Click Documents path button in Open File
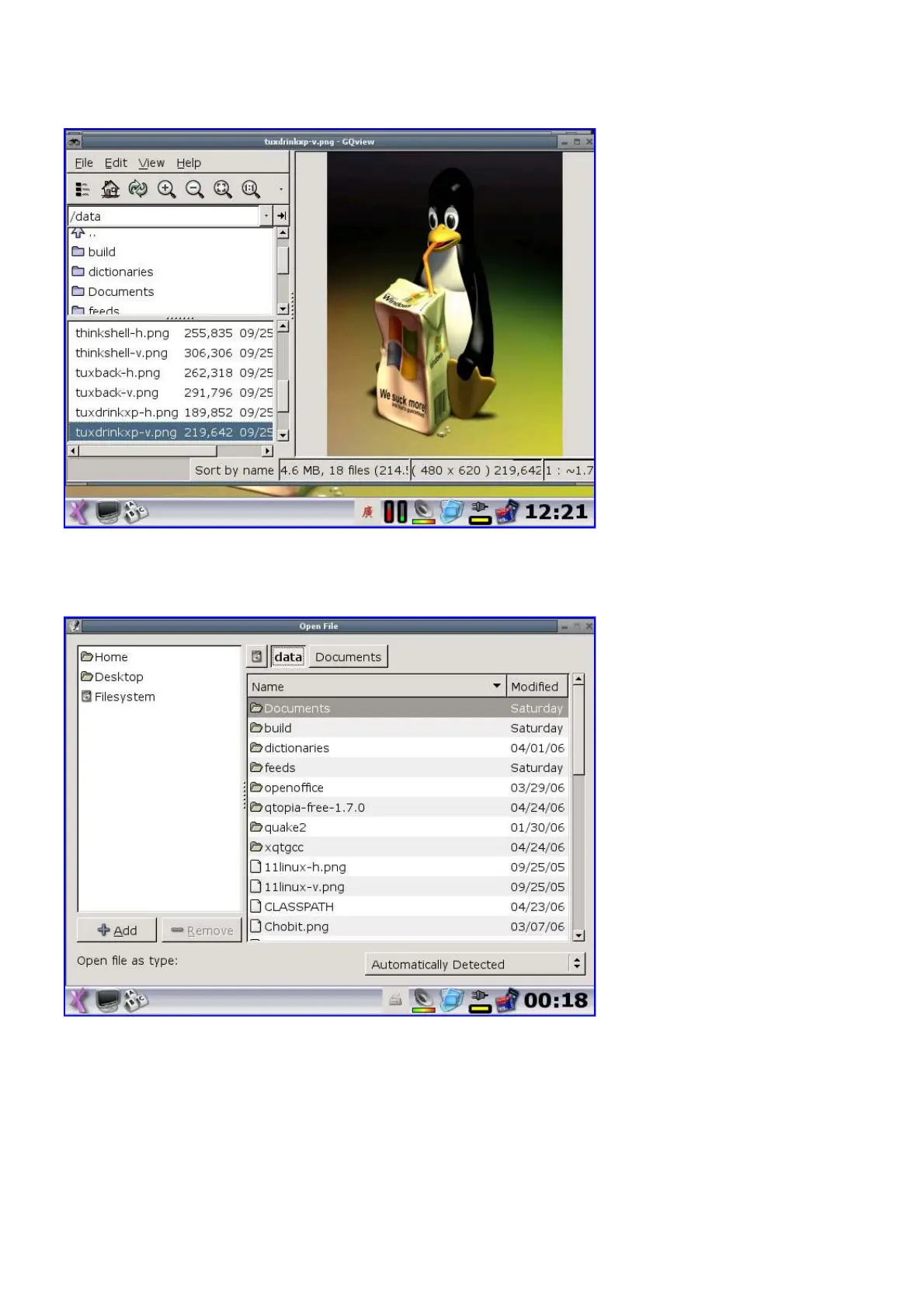The image size is (924, 1308). click(x=348, y=656)
